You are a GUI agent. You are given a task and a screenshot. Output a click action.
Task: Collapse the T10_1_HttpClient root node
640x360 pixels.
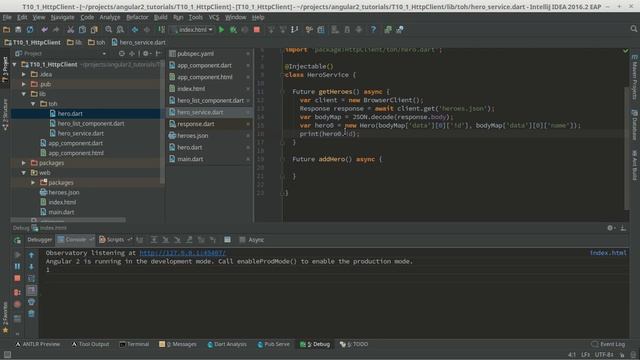coord(15,64)
